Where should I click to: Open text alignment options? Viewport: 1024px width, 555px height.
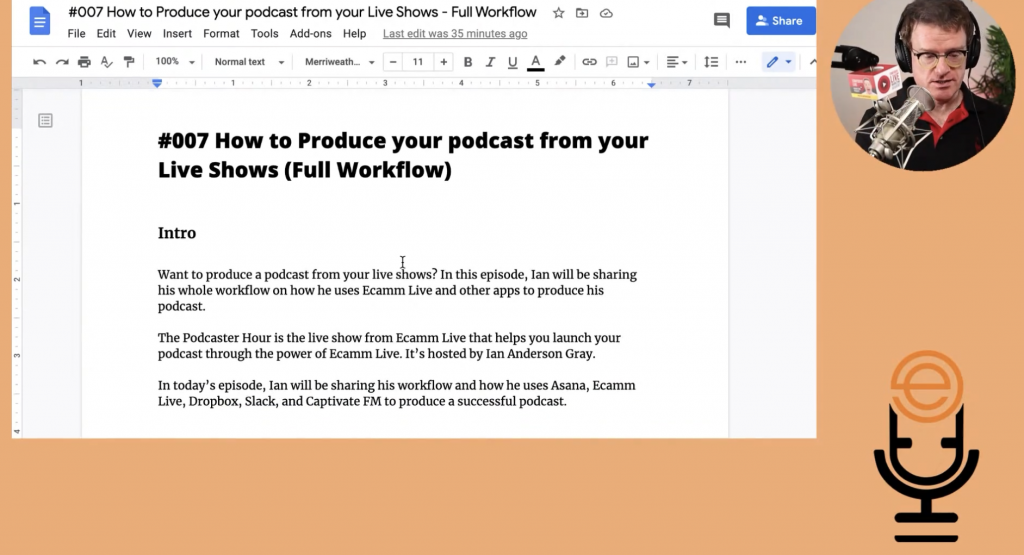[x=676, y=62]
